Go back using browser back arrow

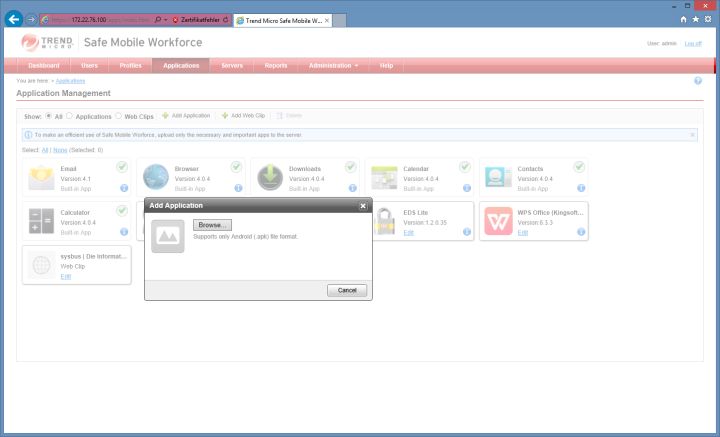click(x=14, y=19)
